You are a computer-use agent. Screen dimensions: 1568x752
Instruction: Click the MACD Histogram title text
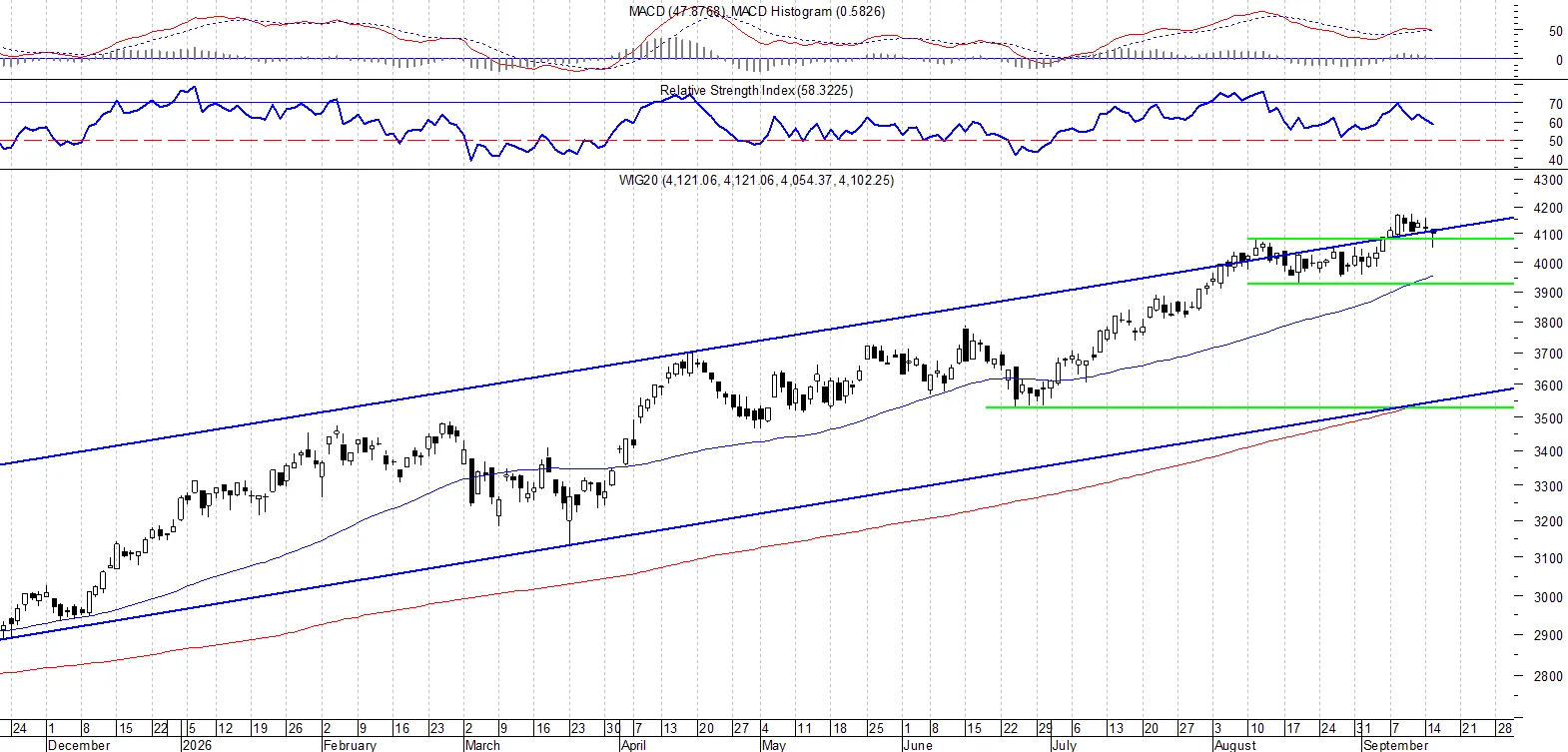[x=808, y=11]
